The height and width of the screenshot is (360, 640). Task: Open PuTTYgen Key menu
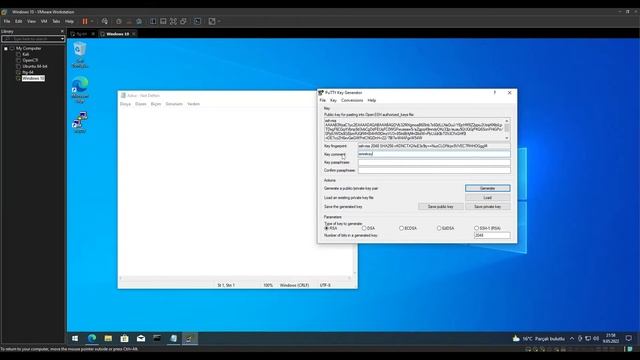333,100
